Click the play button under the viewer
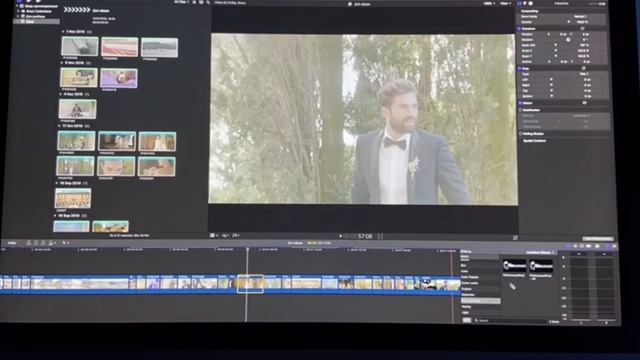The height and width of the screenshot is (360, 640). (341, 236)
